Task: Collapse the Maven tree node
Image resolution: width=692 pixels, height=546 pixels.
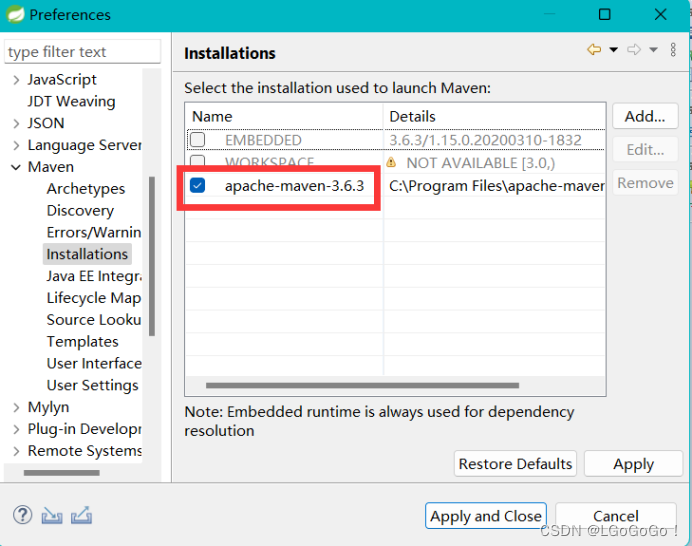Action: click(16, 167)
